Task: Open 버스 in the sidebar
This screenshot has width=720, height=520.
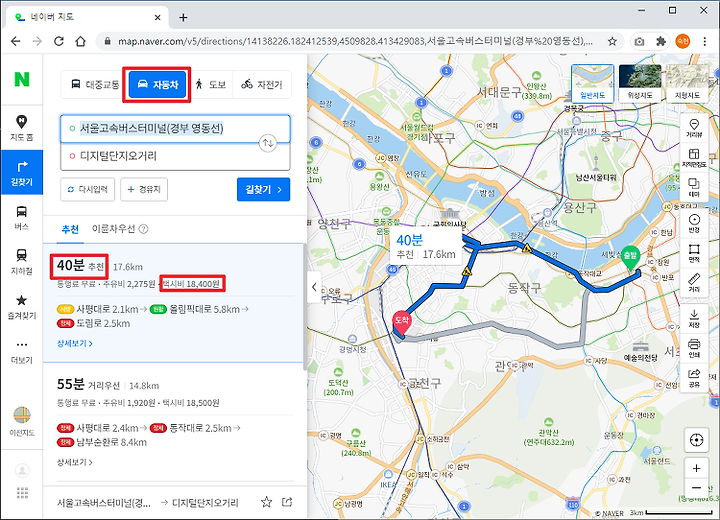Action: 22,217
